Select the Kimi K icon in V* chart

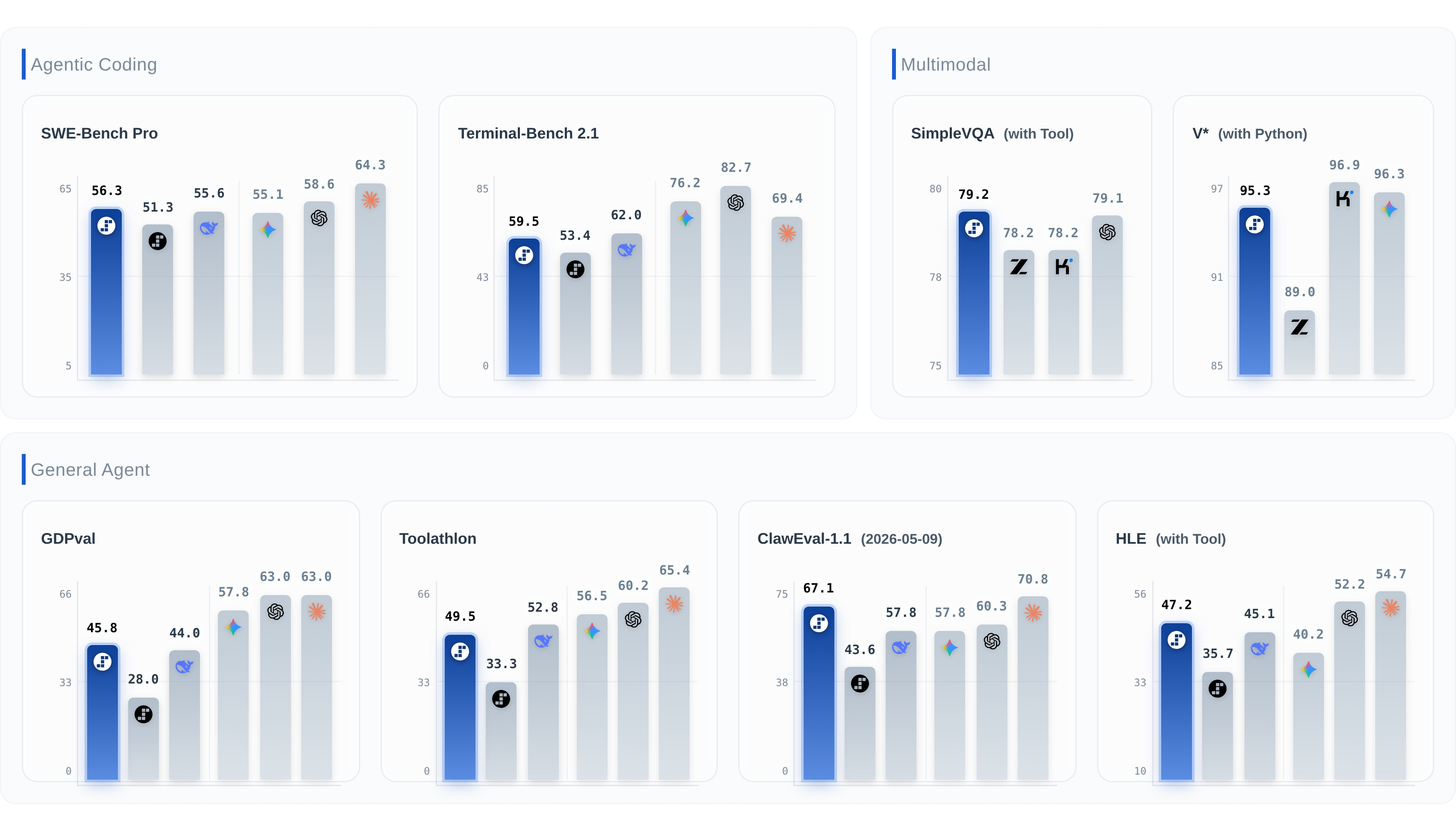pos(1344,199)
